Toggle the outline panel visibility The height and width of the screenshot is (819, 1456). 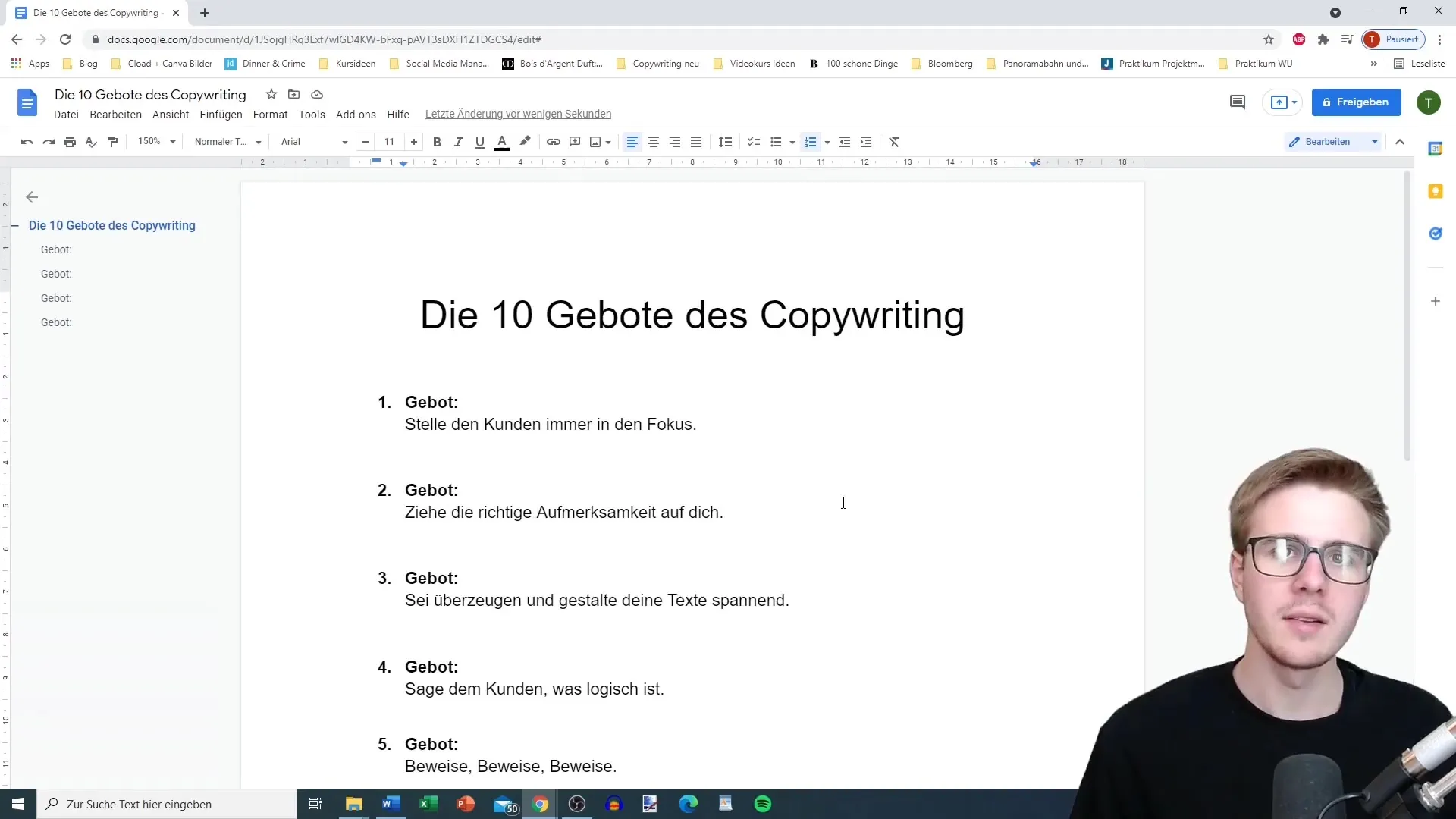pos(31,197)
